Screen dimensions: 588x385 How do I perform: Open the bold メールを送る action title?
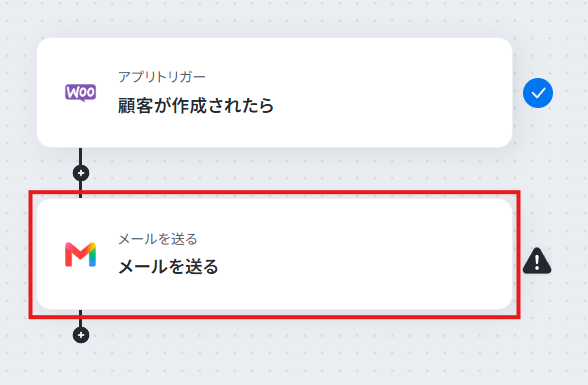pos(168,267)
